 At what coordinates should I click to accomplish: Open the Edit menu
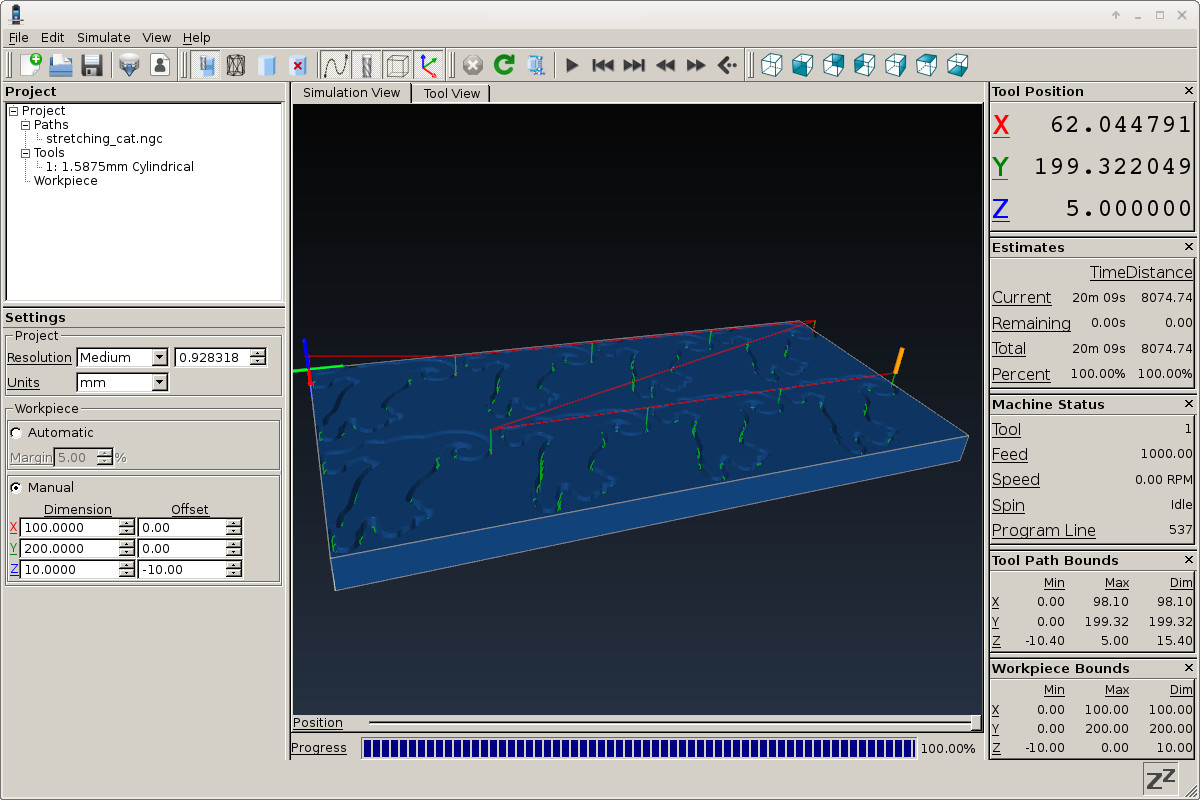point(52,37)
